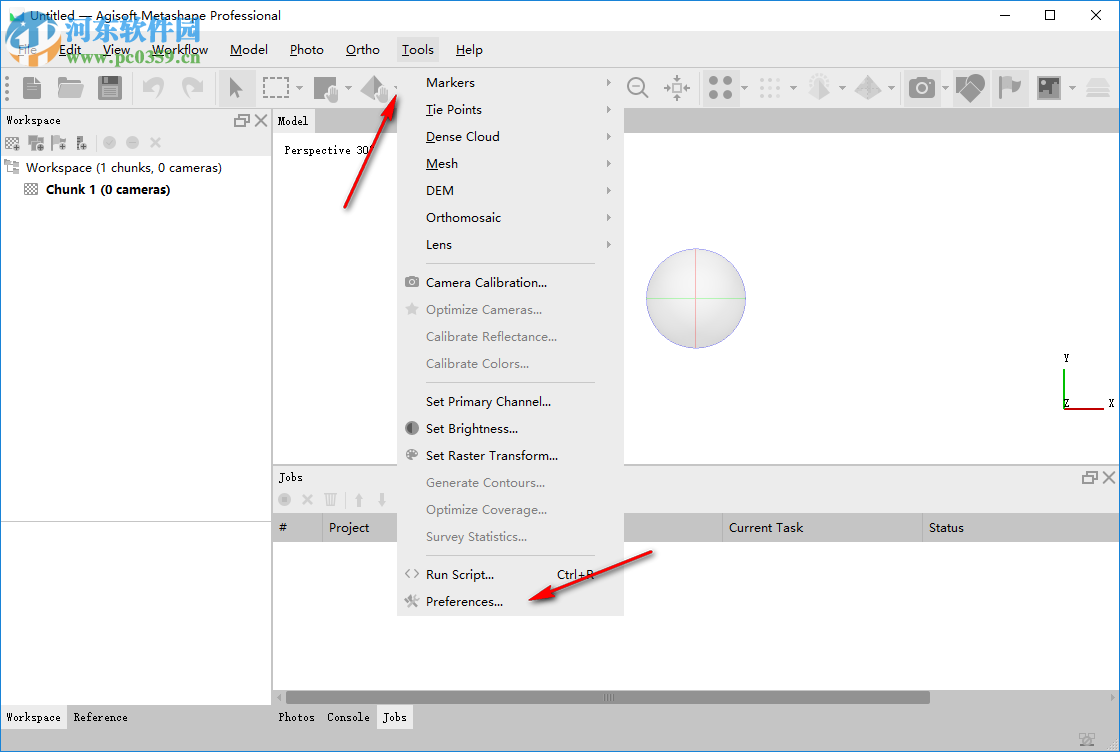Viewport: 1120px width, 752px height.
Task: Capture a screenshot with the camera icon
Action: pyautogui.click(x=921, y=88)
